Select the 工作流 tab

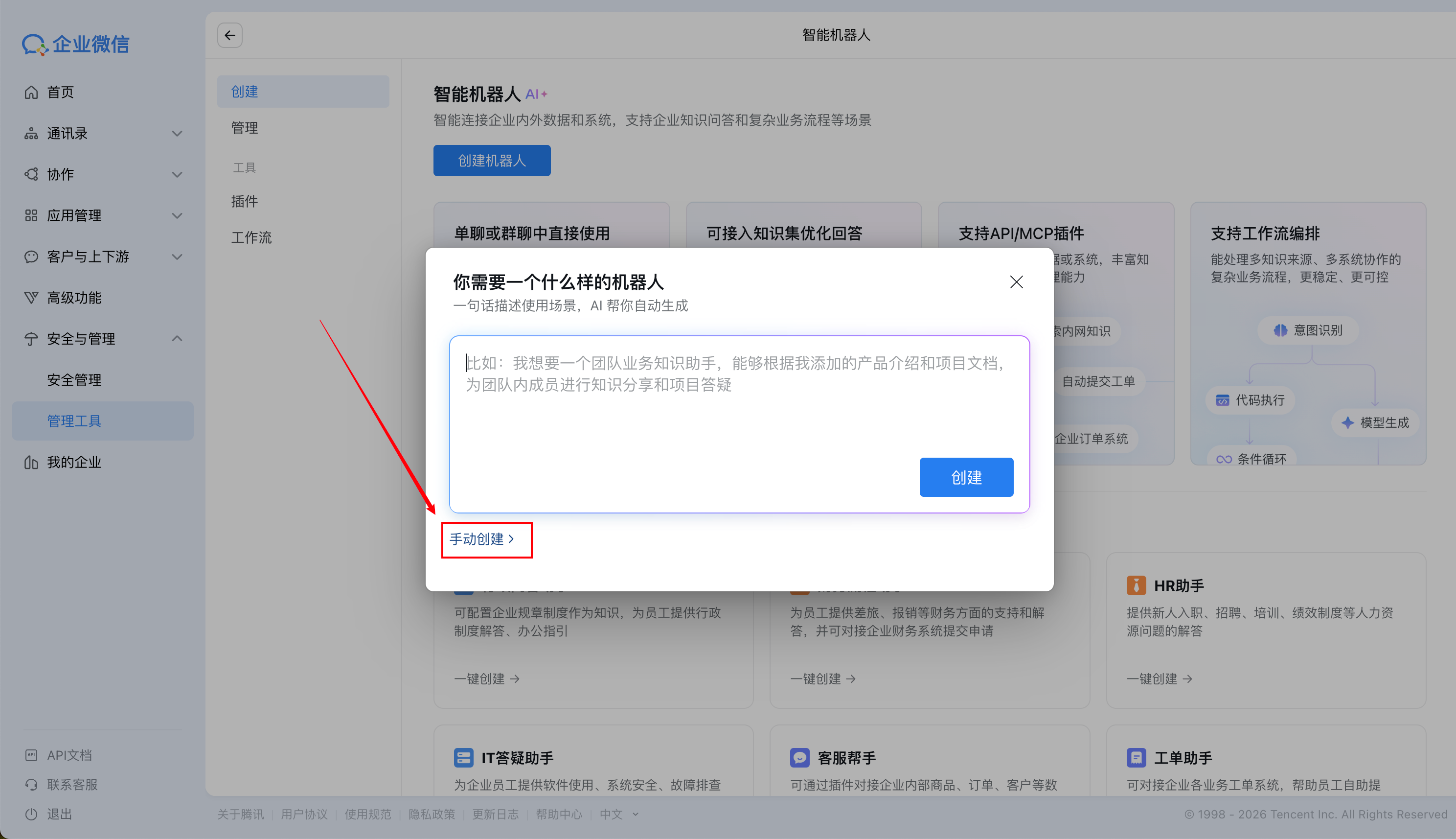(251, 237)
